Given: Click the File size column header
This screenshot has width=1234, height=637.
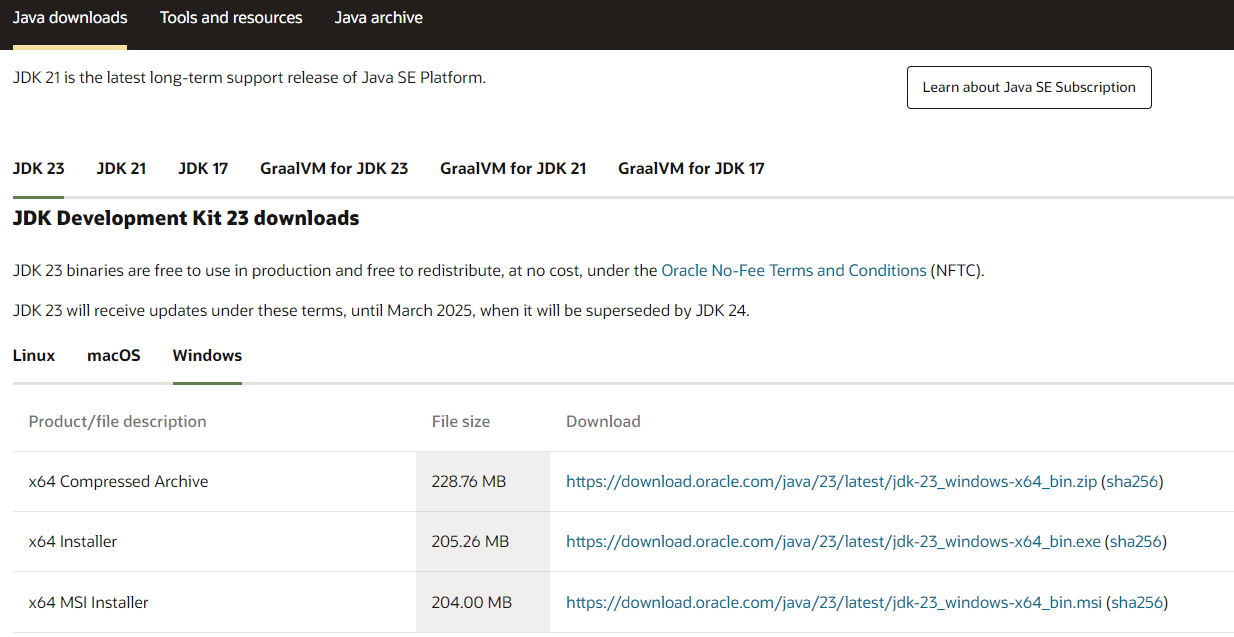Looking at the screenshot, I should 461,422.
